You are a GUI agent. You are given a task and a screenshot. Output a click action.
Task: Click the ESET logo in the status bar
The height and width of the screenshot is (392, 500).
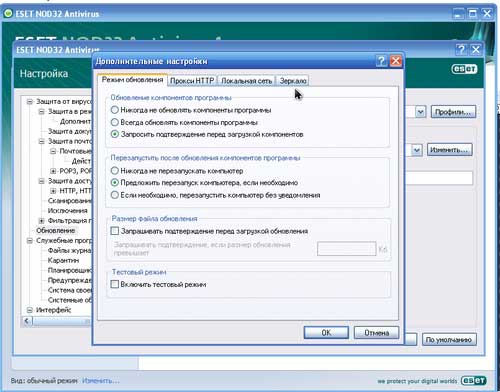pos(474,380)
